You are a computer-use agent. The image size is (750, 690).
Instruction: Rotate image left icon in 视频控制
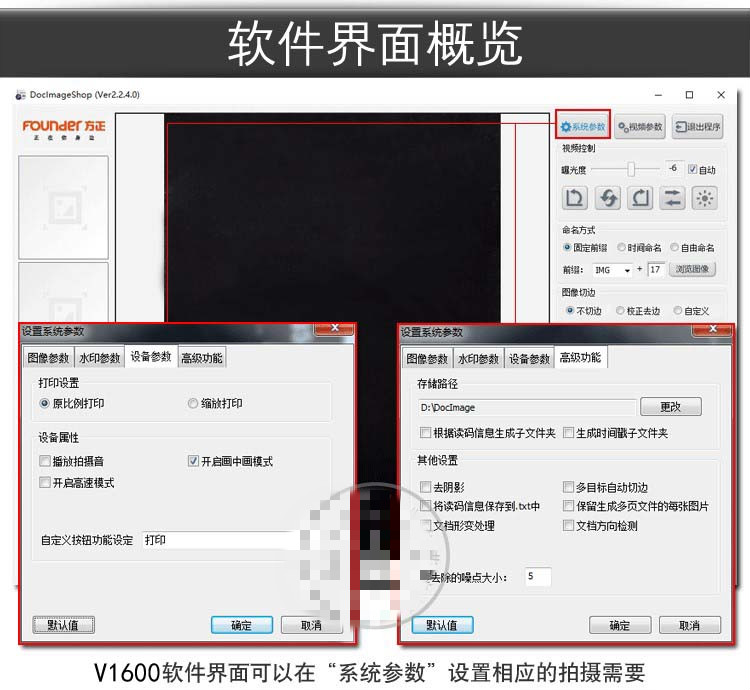(x=574, y=197)
